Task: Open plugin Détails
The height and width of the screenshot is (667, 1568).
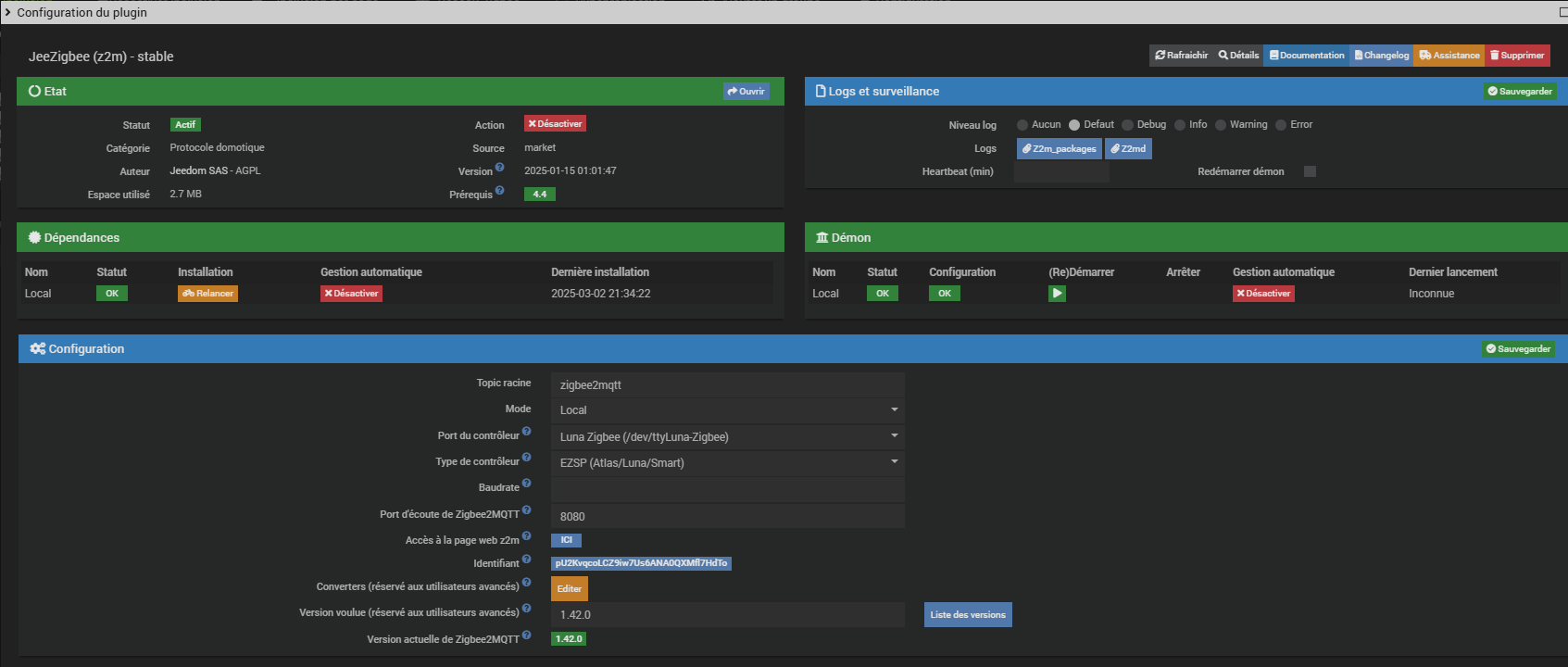Action: [1238, 56]
